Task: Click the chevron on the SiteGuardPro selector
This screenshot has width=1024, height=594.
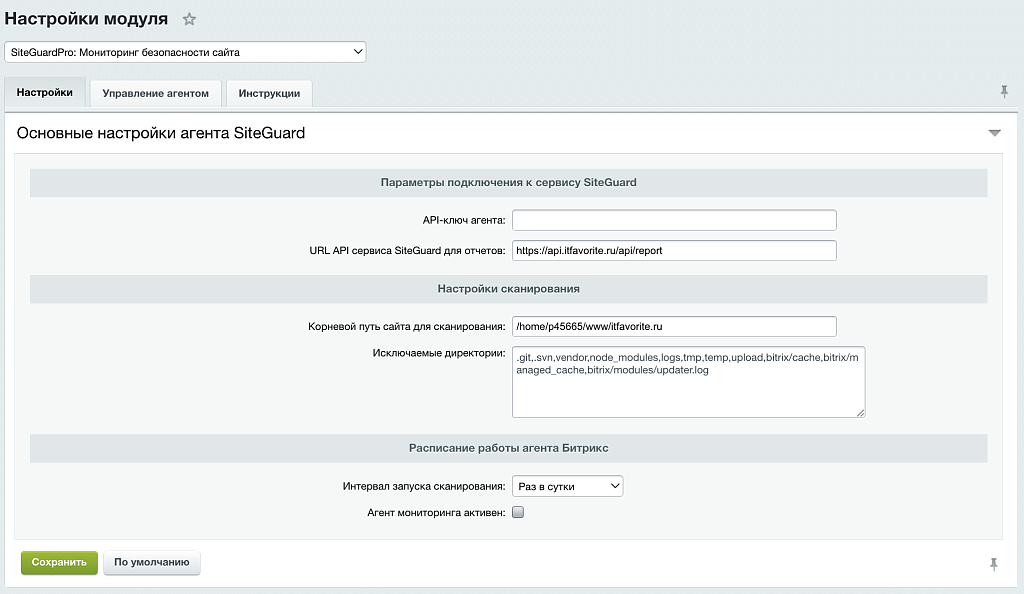Action: click(x=355, y=51)
